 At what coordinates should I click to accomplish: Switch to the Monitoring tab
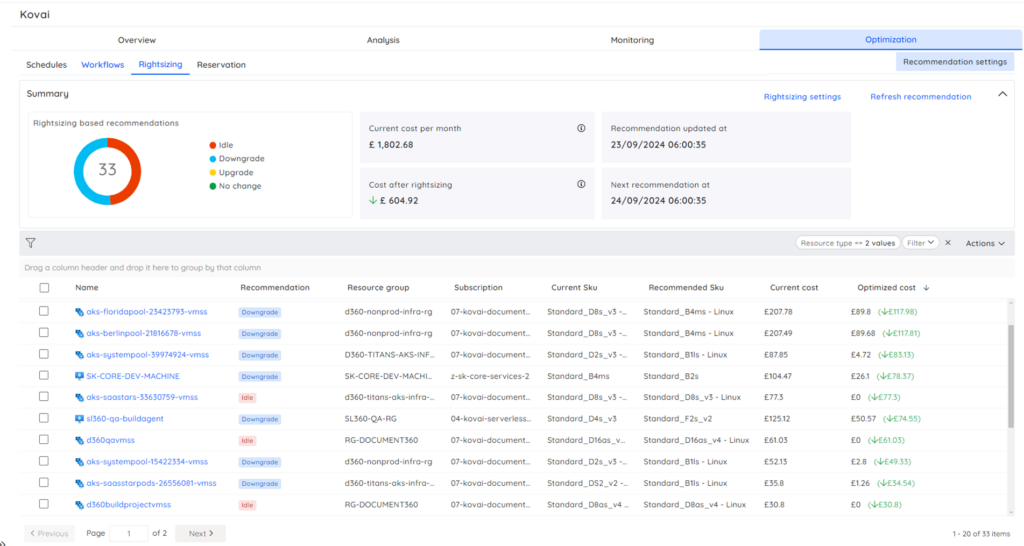[632, 40]
